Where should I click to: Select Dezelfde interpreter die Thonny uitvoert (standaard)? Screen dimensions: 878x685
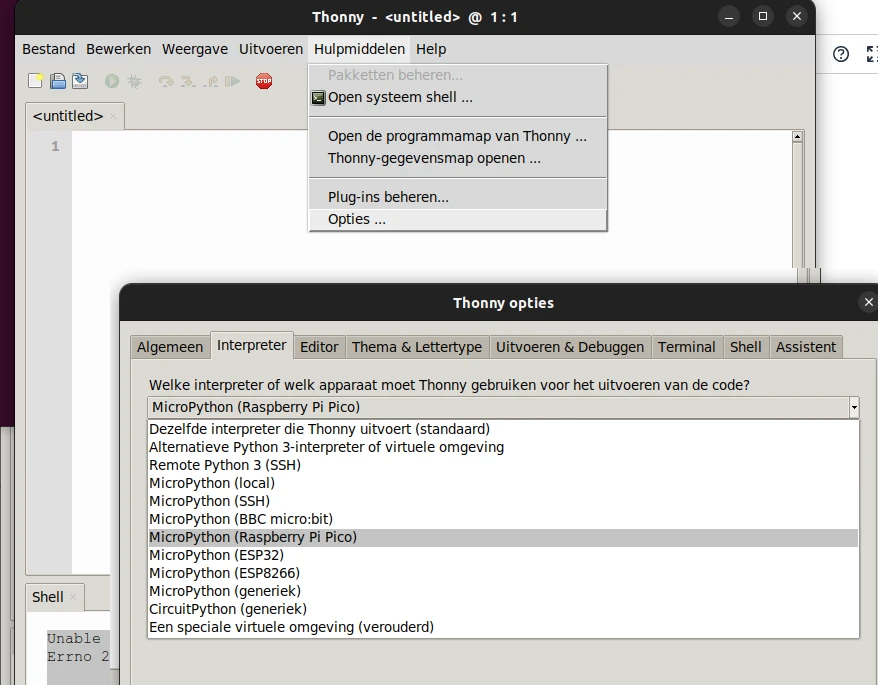[x=503, y=429]
